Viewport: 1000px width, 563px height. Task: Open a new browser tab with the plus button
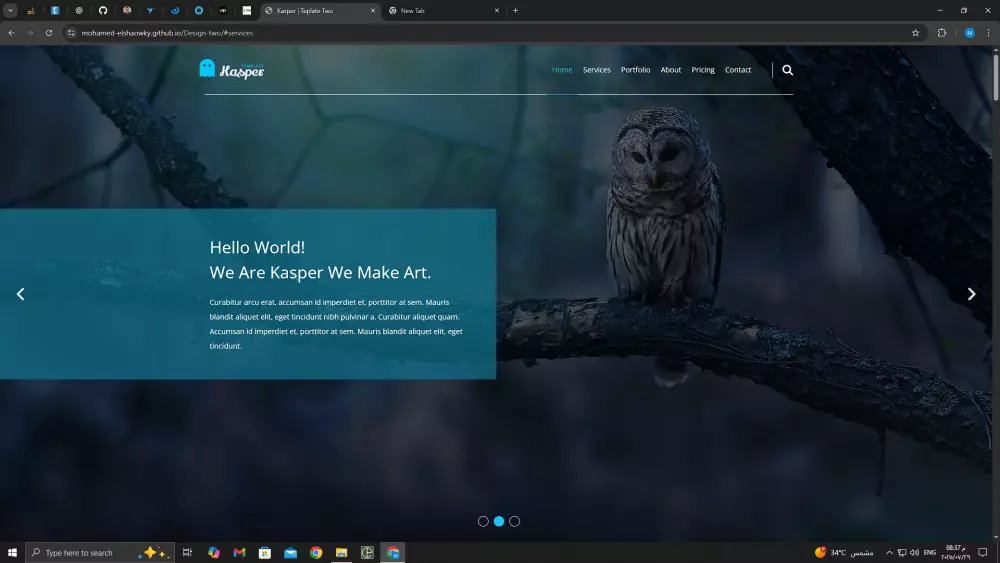pos(515,11)
